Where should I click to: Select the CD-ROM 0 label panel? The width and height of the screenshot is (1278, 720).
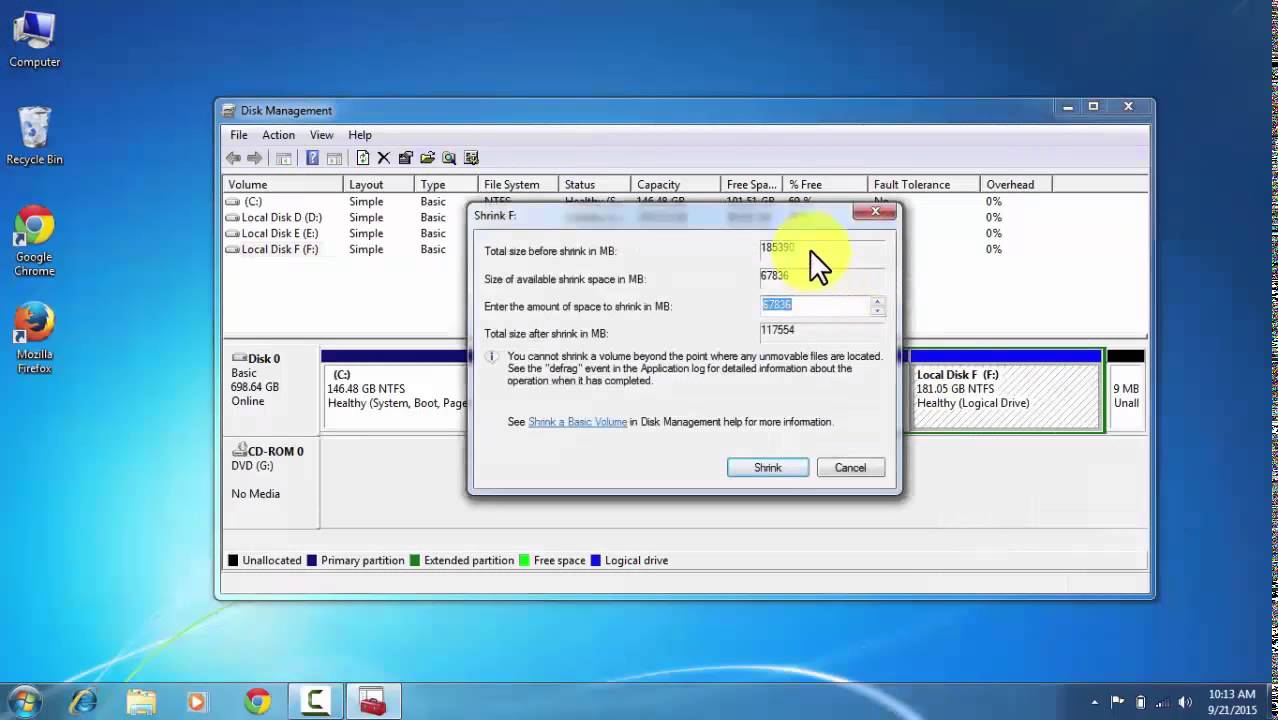pyautogui.click(x=271, y=485)
